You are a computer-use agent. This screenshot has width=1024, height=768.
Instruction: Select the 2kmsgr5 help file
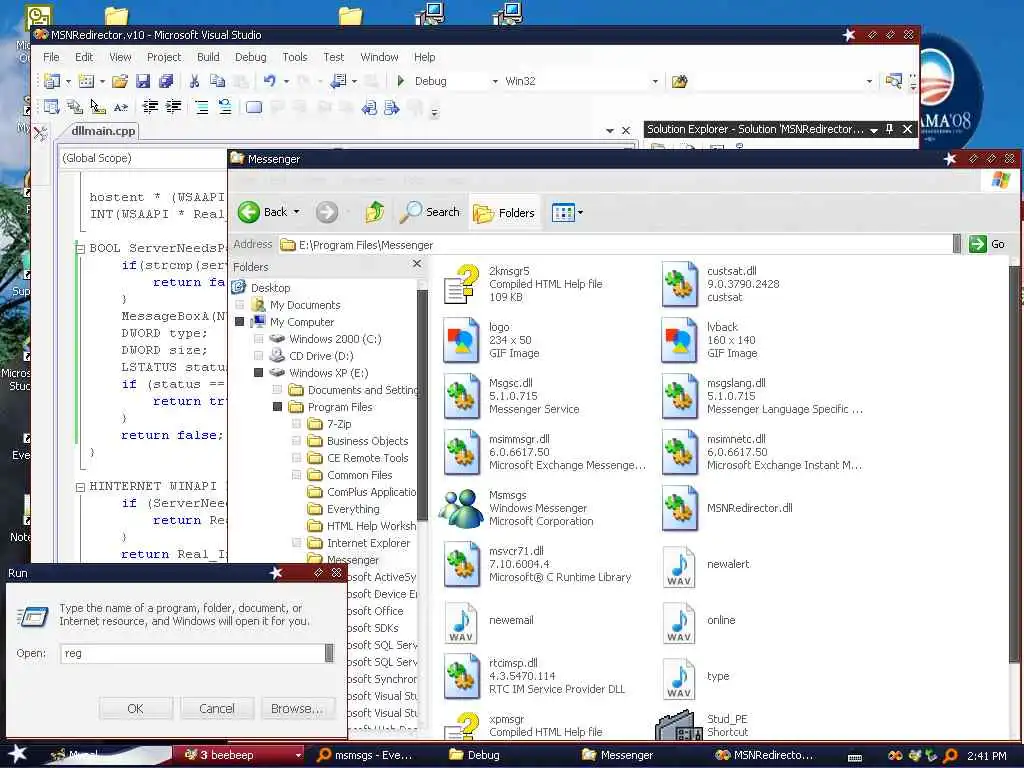[x=522, y=284]
